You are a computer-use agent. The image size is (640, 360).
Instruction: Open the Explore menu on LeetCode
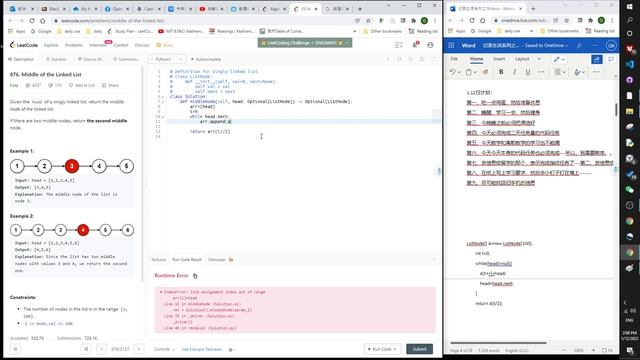click(51, 45)
